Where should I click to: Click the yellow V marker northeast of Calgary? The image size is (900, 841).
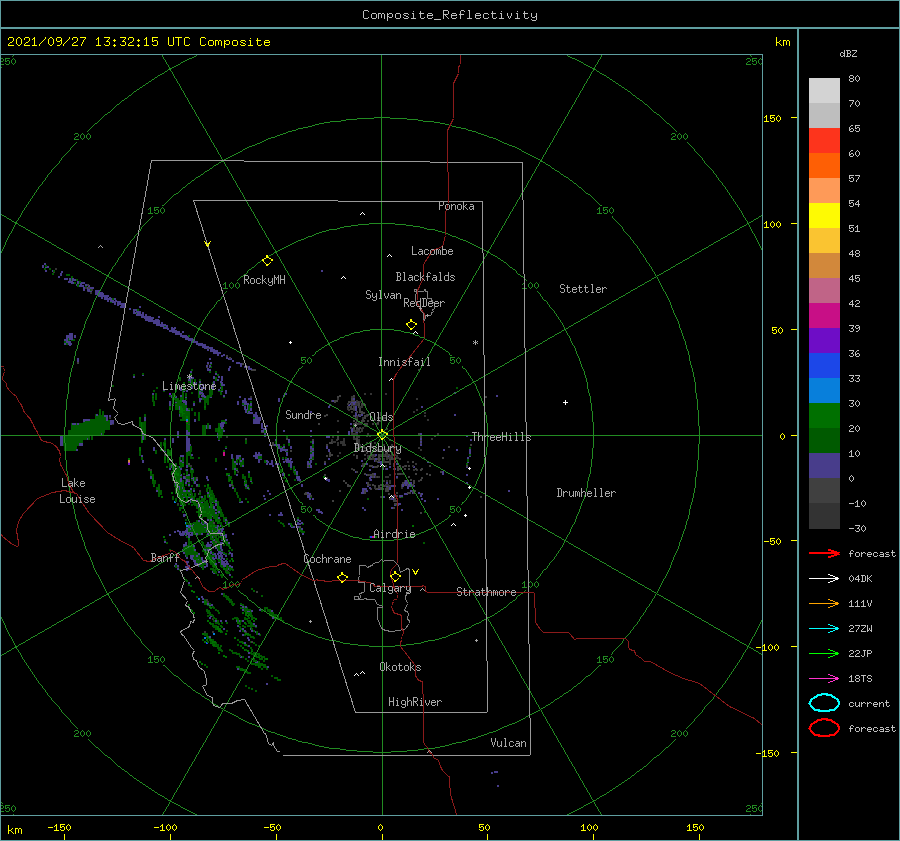416,572
